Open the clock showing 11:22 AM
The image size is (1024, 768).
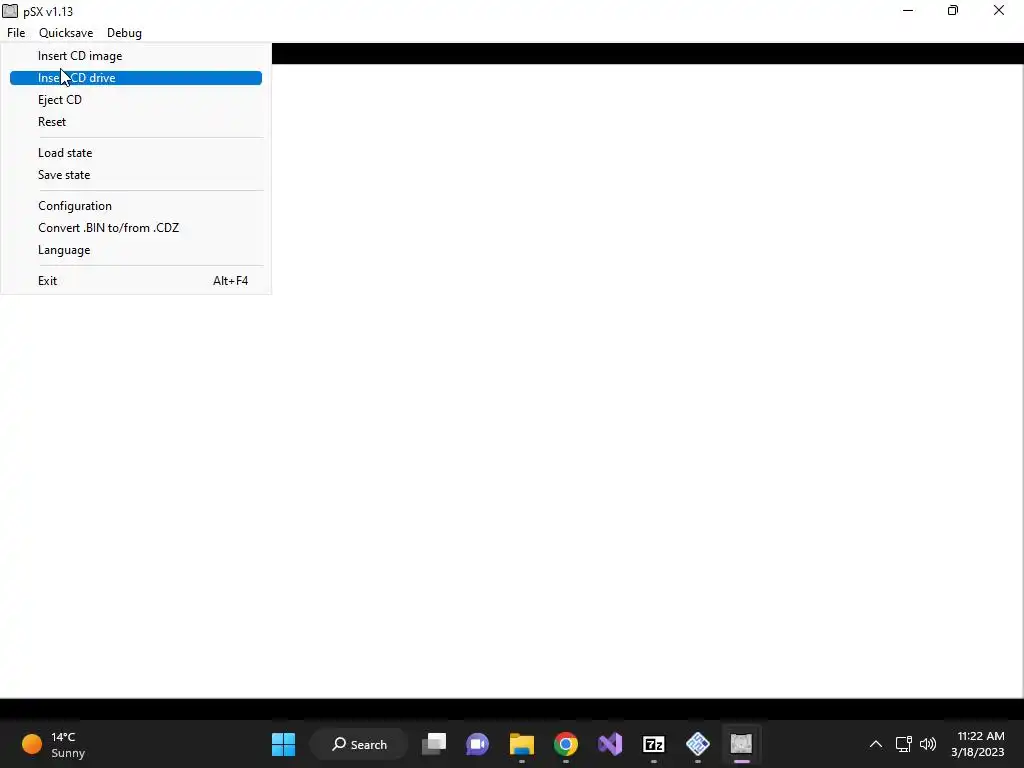pyautogui.click(x=978, y=744)
